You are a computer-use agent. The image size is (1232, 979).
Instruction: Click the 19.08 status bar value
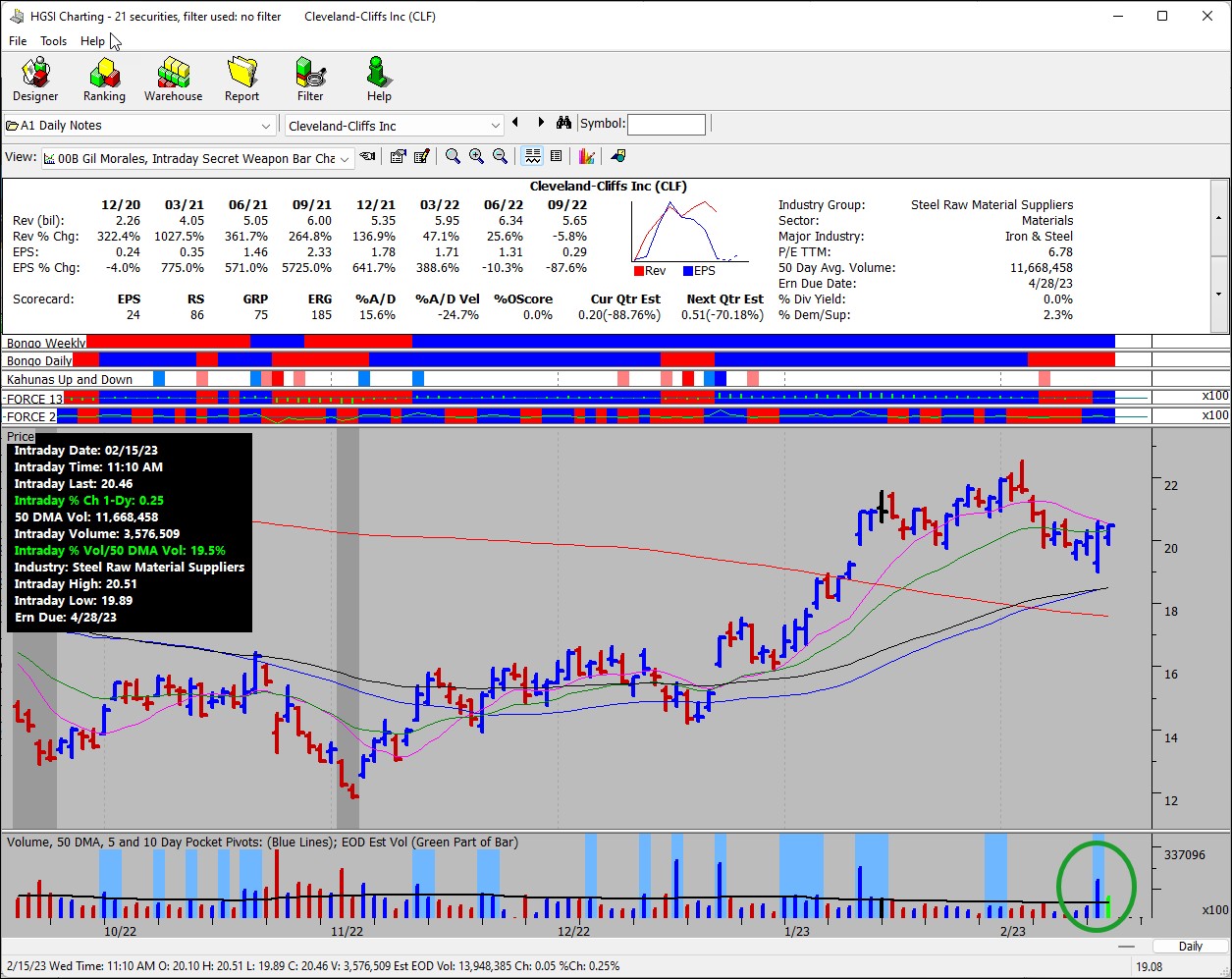pos(1150,966)
